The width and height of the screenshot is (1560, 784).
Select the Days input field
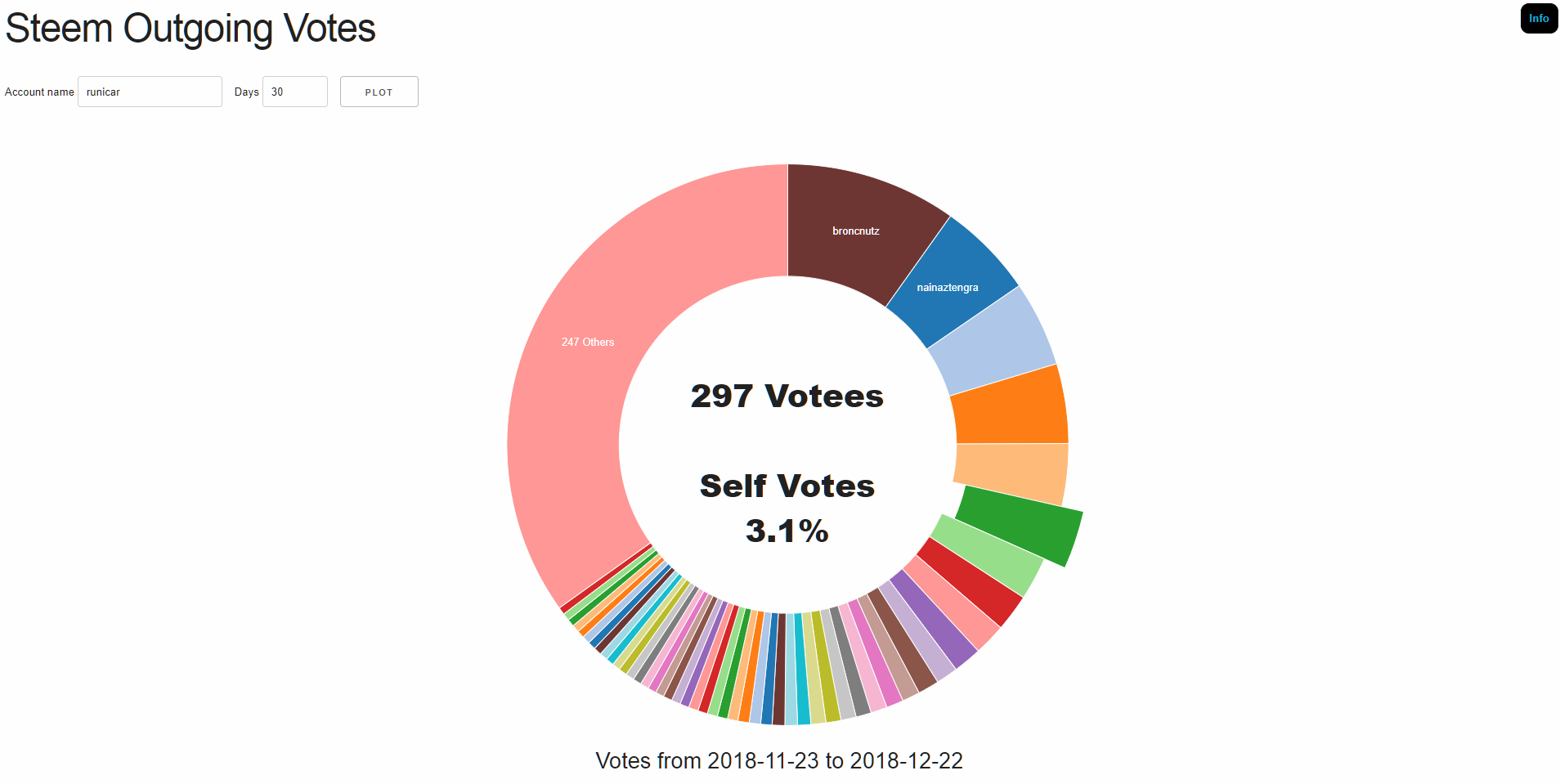(294, 92)
